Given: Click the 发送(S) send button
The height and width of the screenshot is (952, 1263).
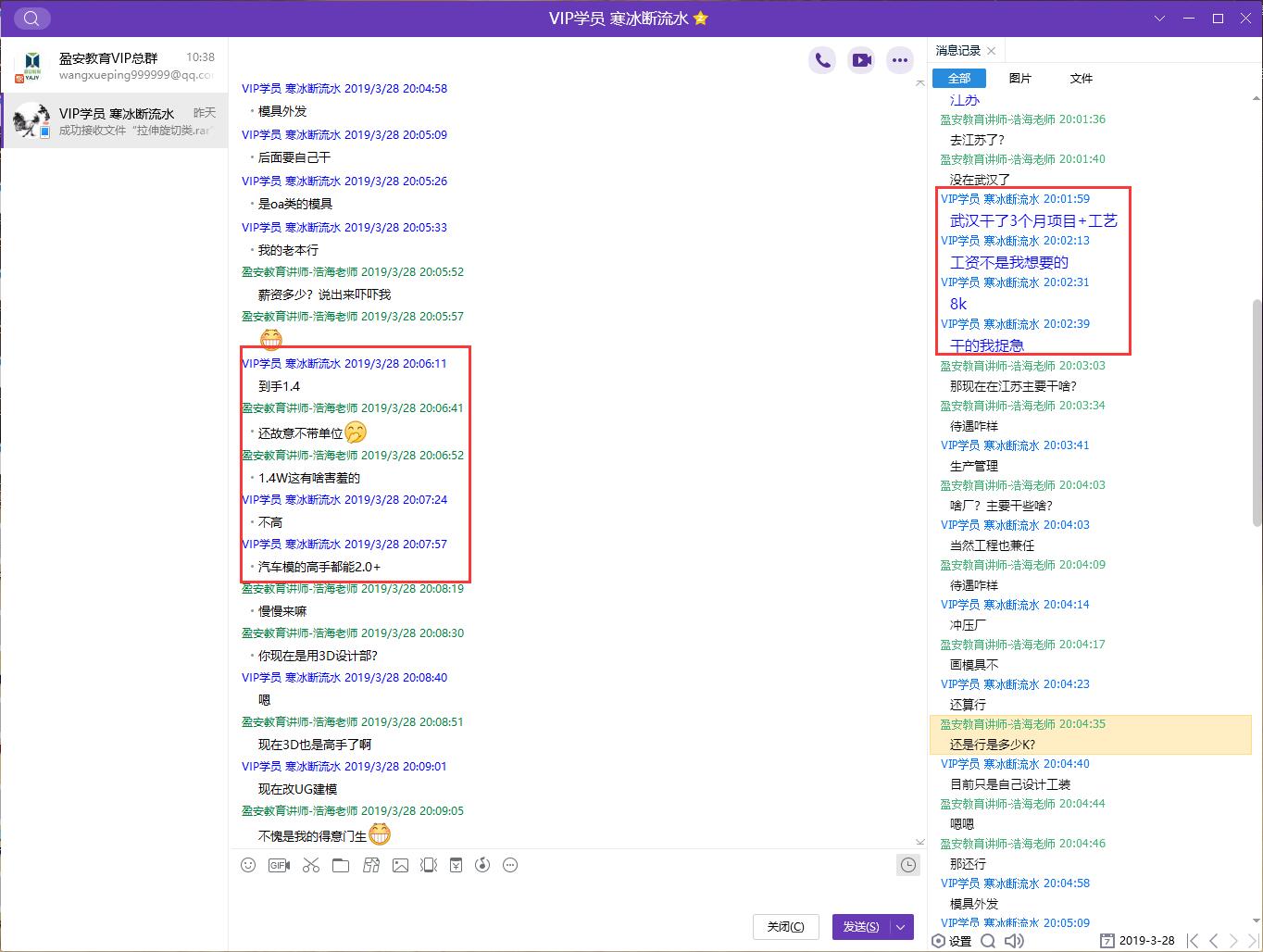Looking at the screenshot, I should pos(863,926).
